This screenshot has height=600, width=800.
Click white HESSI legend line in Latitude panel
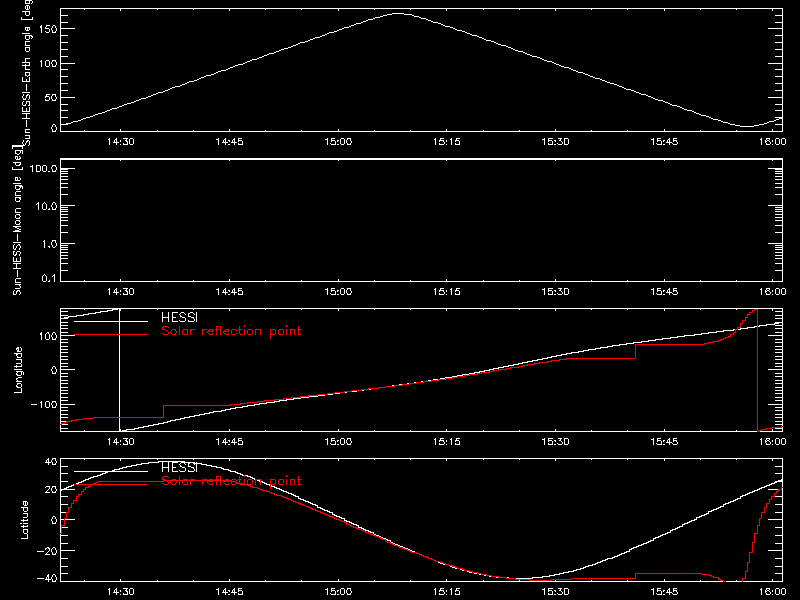point(111,471)
